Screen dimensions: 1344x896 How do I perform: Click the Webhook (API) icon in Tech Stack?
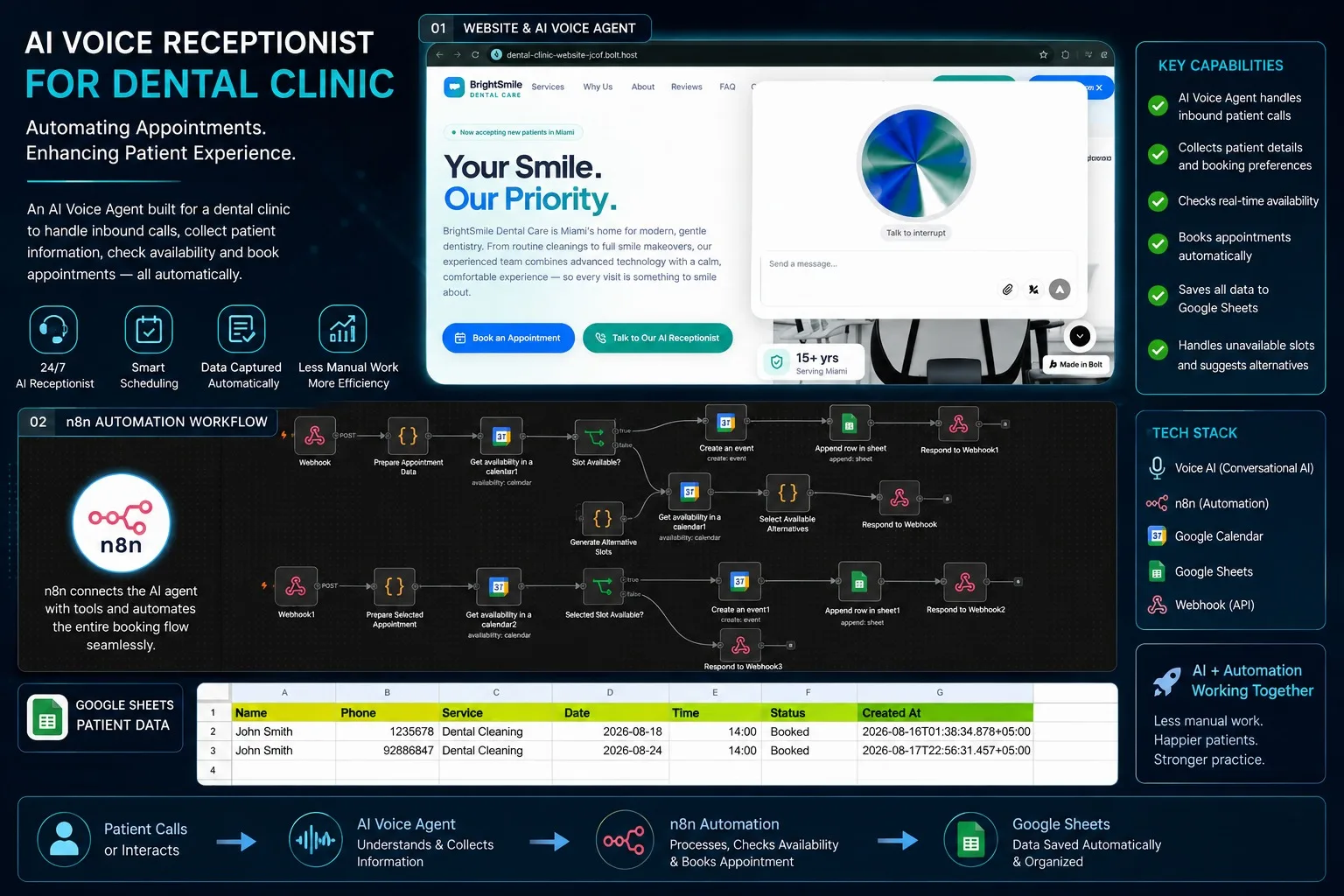tap(1157, 605)
